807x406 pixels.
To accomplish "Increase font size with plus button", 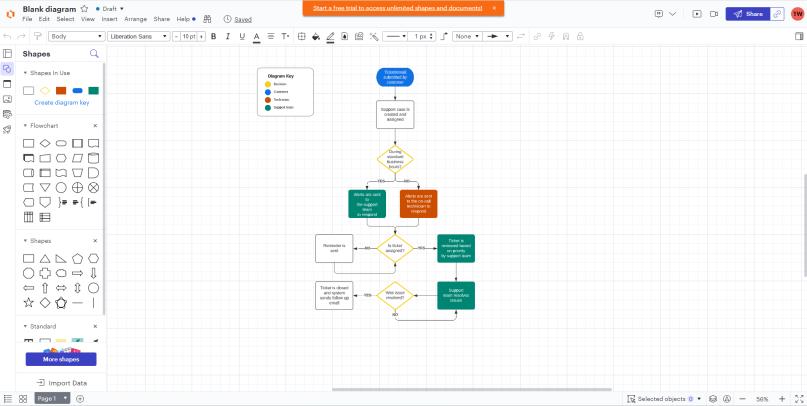I will click(x=201, y=37).
